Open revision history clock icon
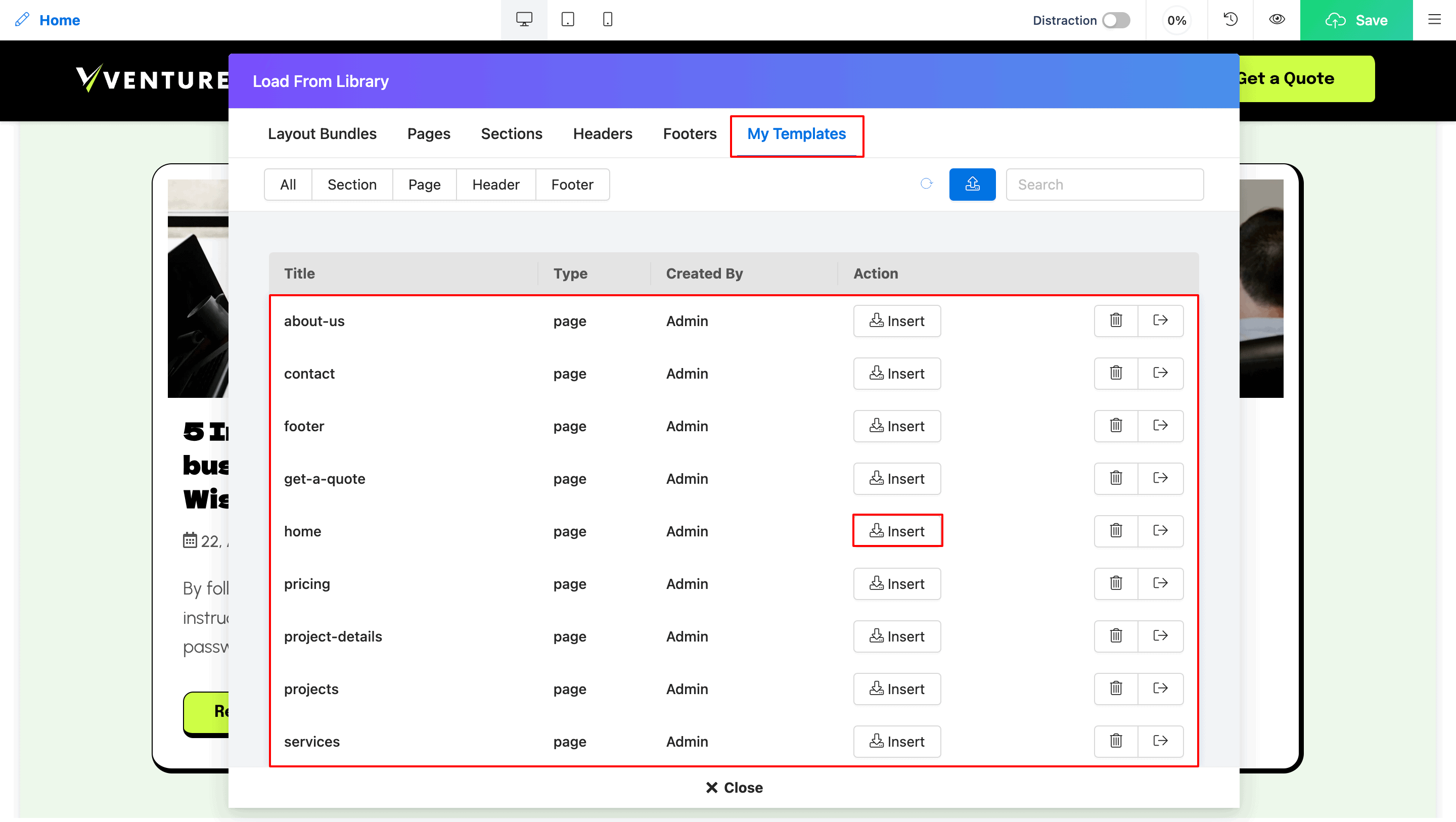The width and height of the screenshot is (1456, 822). (x=1231, y=20)
